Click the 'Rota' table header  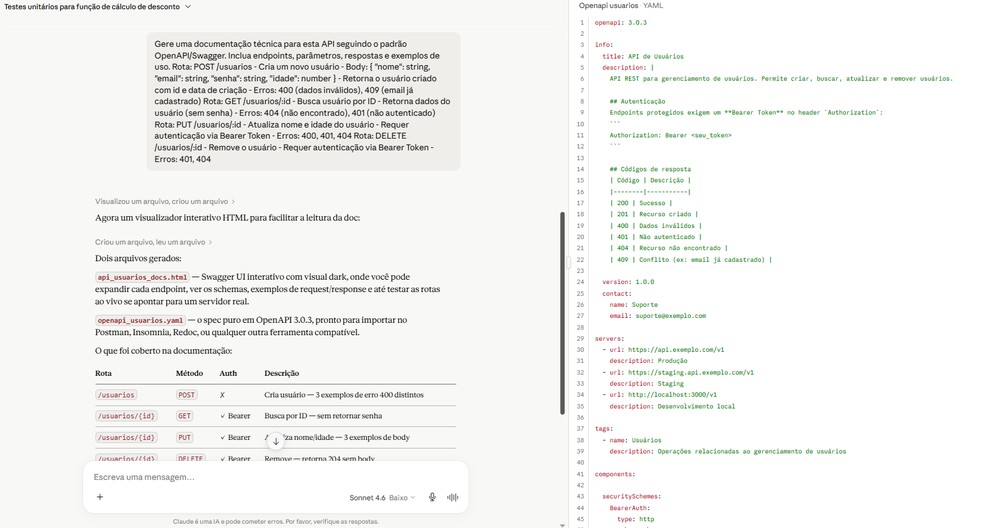click(x=104, y=373)
